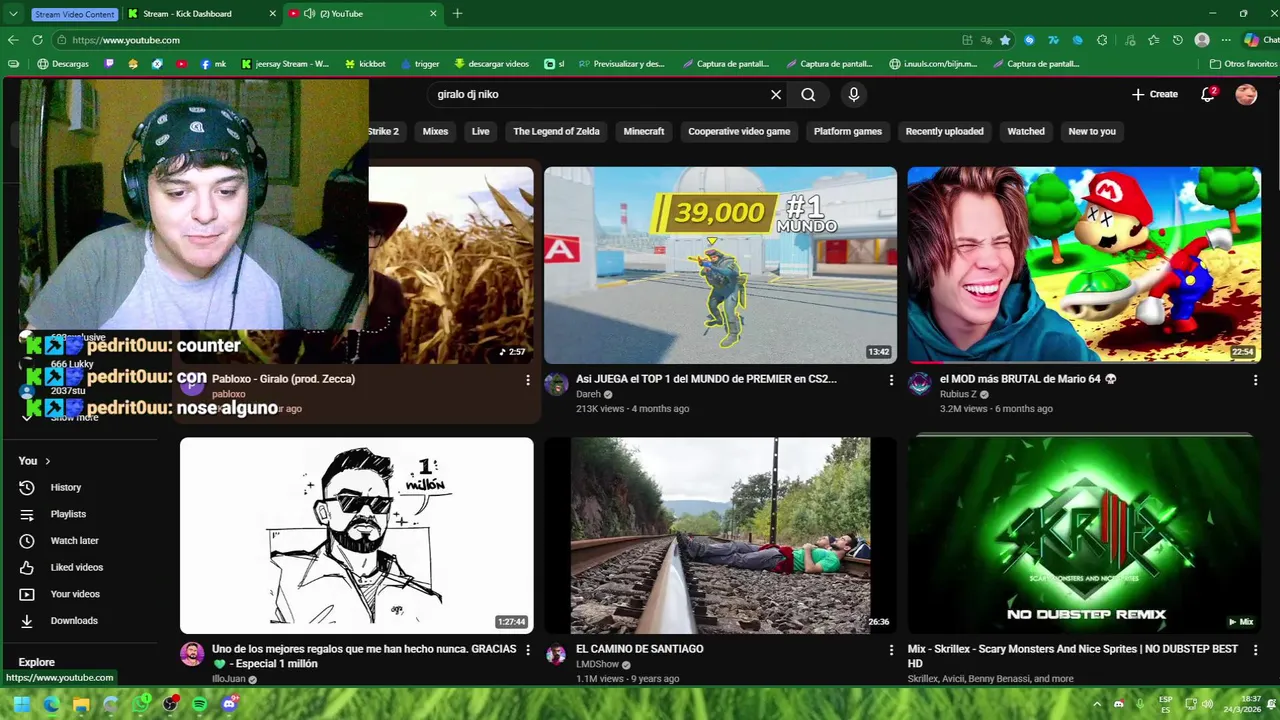The image size is (1280, 720).
Task: Open options menu for Skrillex mix
Action: [1255, 650]
